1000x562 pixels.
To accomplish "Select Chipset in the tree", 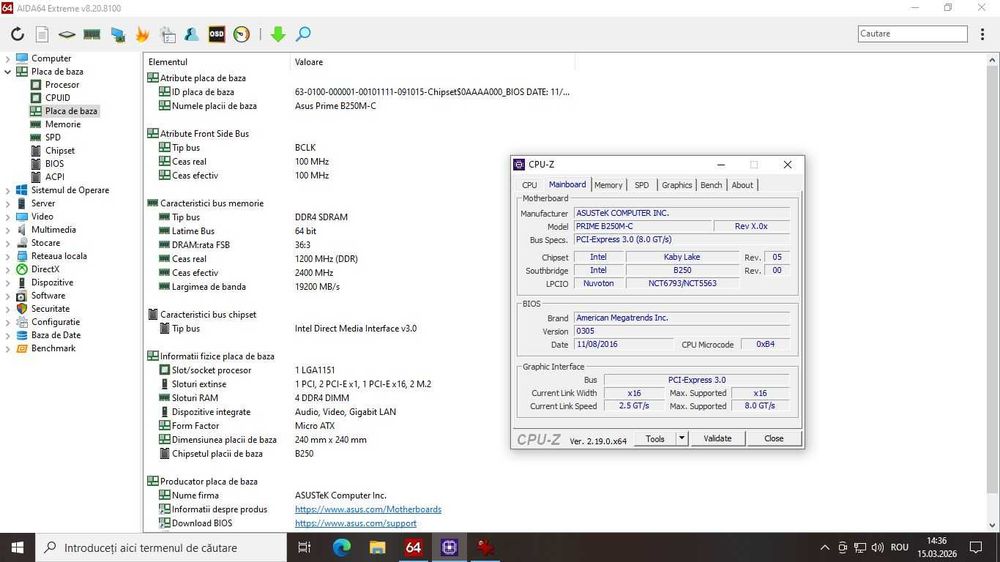I will [x=60, y=151].
